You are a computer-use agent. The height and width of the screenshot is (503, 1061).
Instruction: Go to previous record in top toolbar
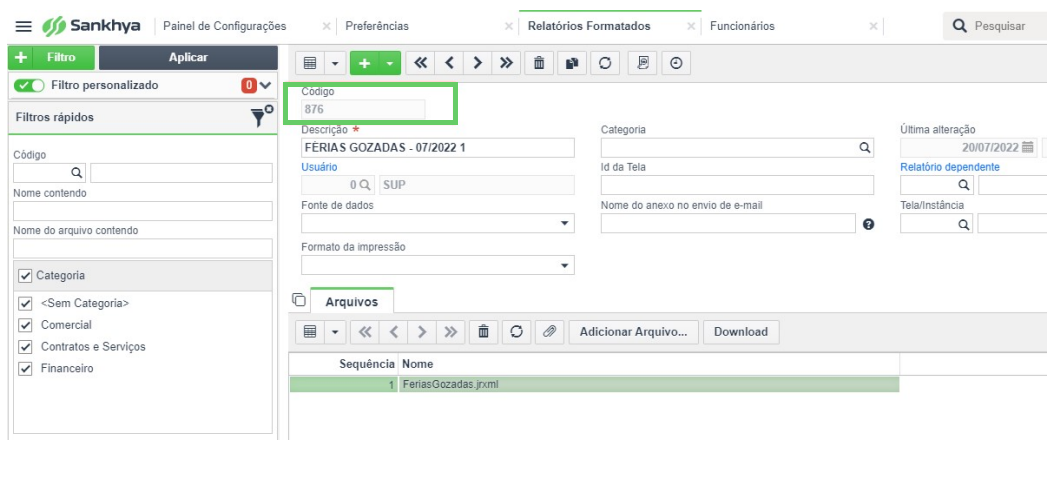[449, 63]
